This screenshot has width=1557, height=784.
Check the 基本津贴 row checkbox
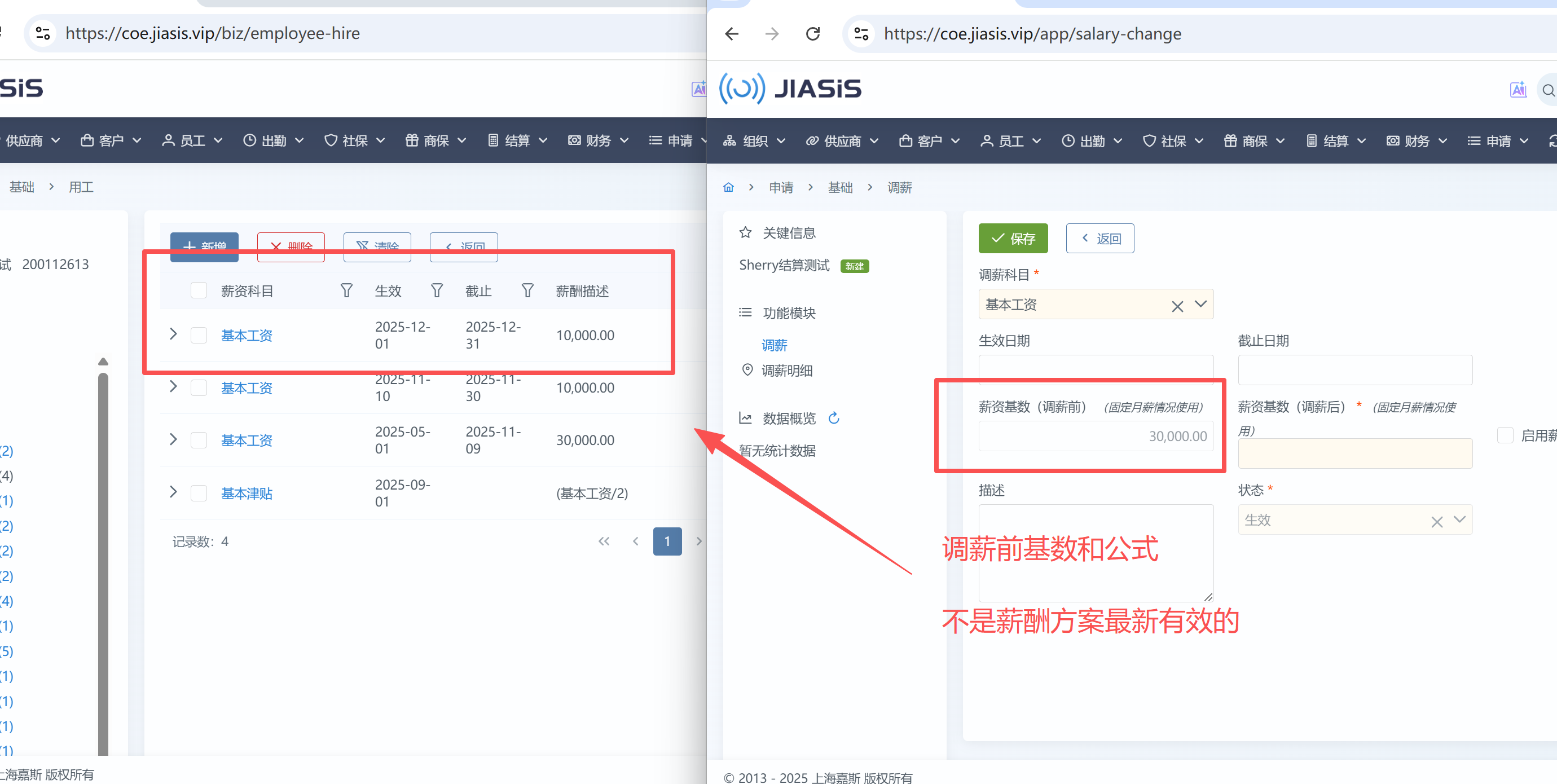coord(199,494)
